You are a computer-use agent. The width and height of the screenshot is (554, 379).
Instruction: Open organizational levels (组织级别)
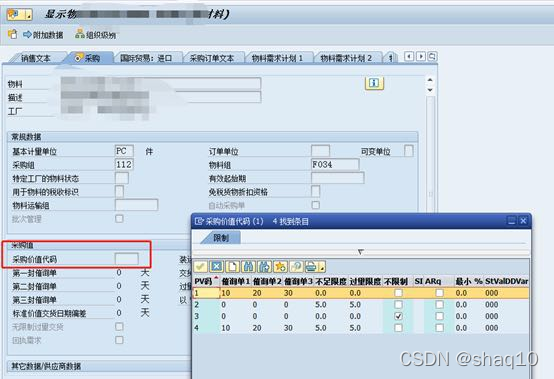coord(96,35)
